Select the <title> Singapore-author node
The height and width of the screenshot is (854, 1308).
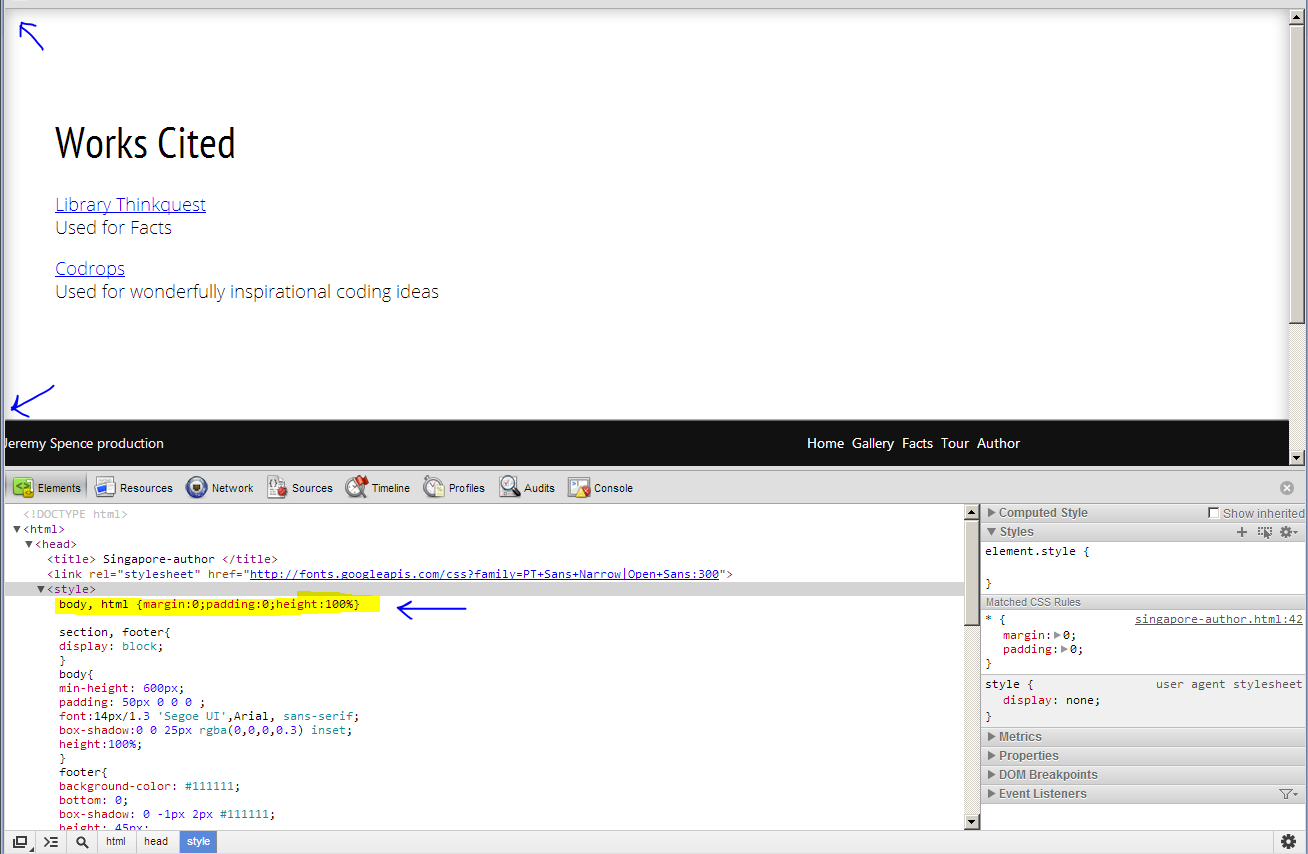(x=162, y=559)
